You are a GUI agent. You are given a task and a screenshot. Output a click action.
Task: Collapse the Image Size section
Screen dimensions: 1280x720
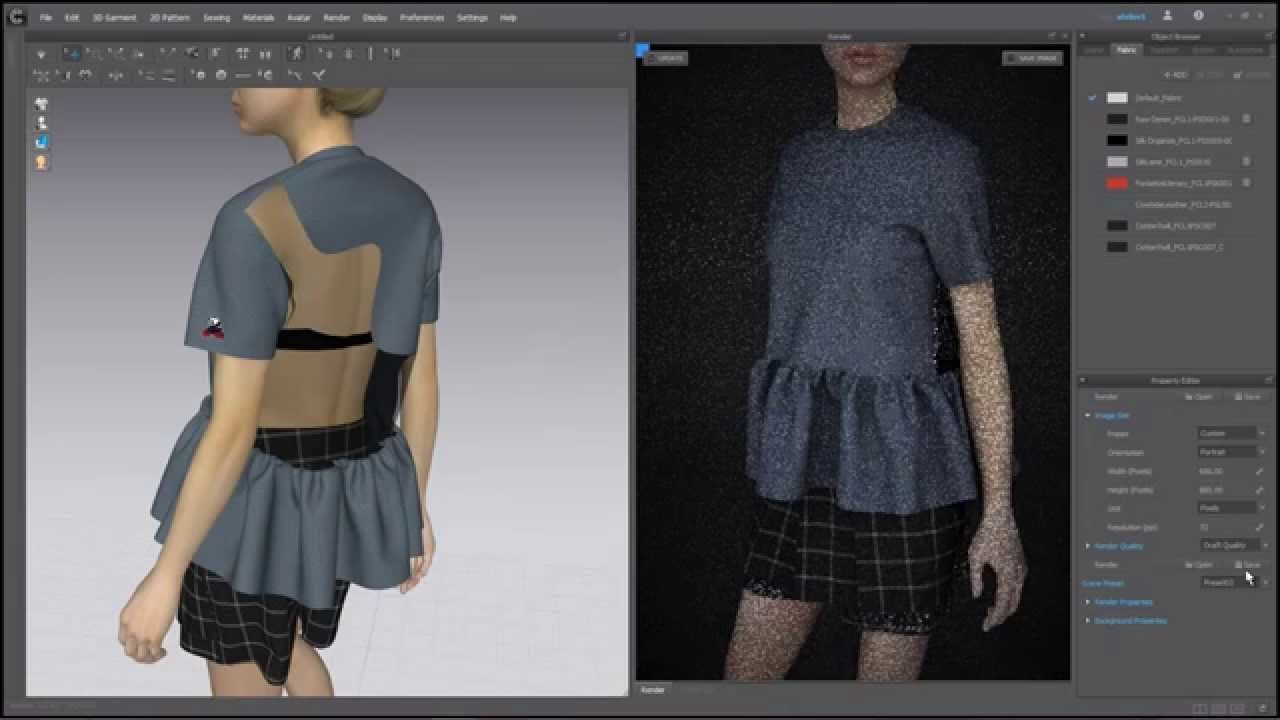[1088, 415]
